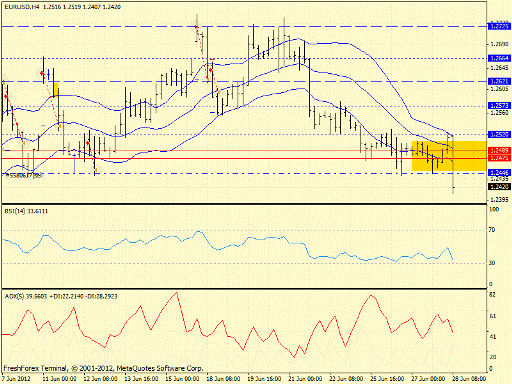Viewport: 512px width, 384px height.
Task: Click the 19 Jun 16:00 date label
Action: point(264,379)
